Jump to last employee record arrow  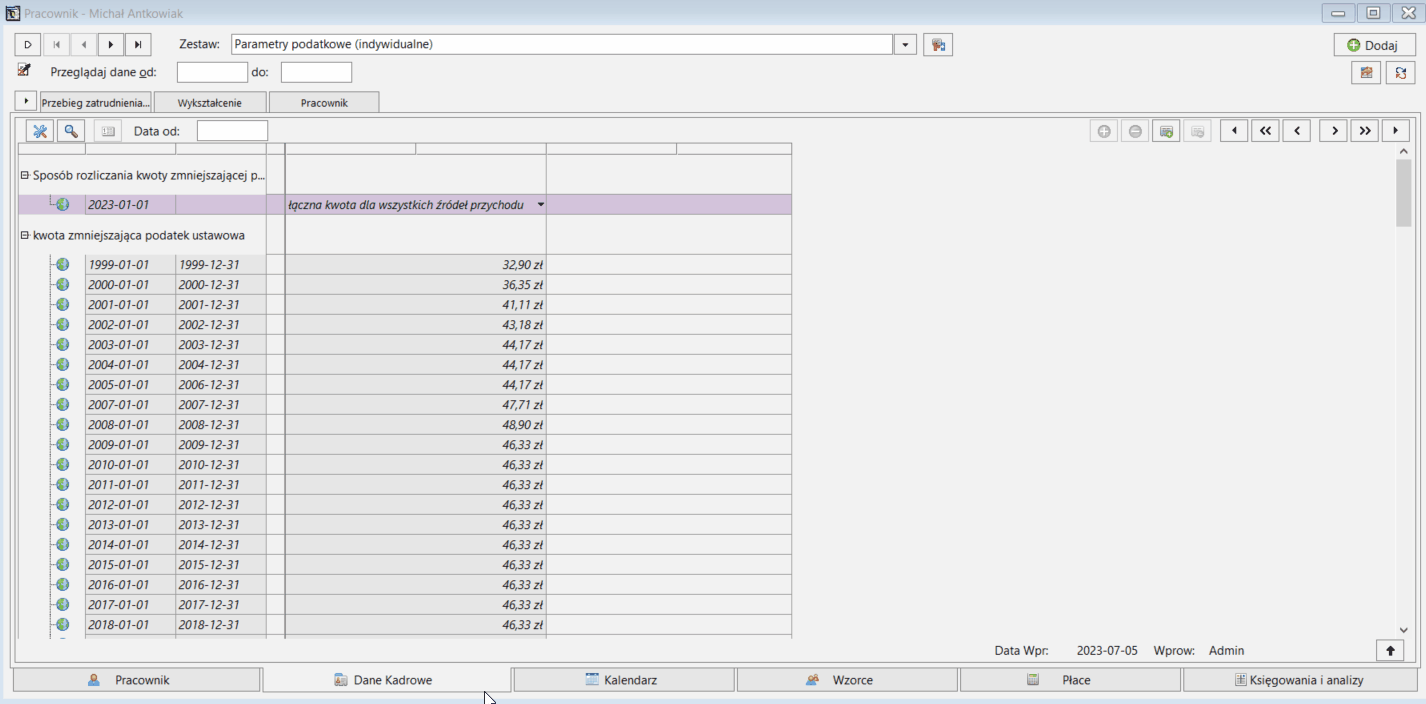[x=138, y=45]
